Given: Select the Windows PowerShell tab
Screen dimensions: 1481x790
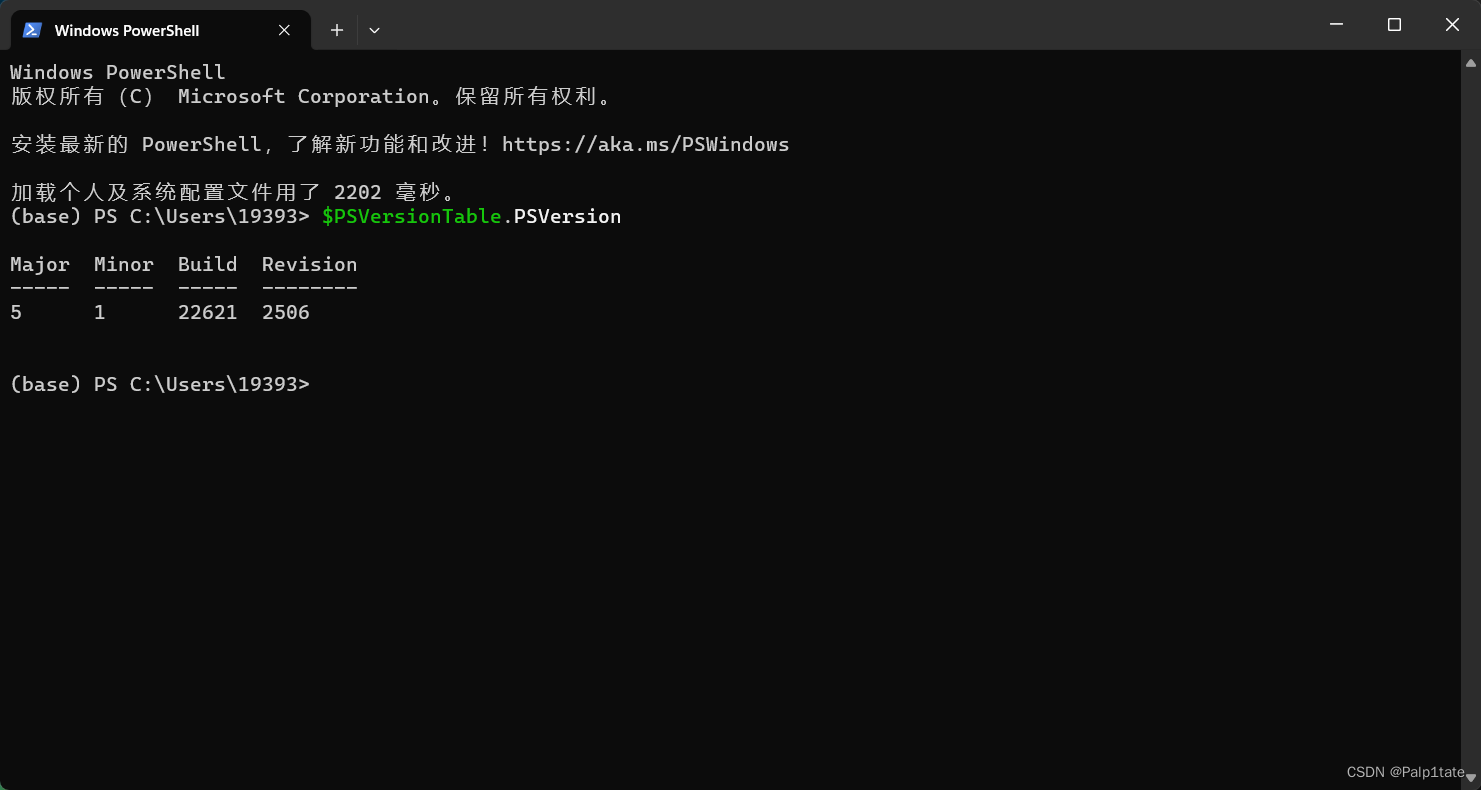Looking at the screenshot, I should tap(160, 30).
